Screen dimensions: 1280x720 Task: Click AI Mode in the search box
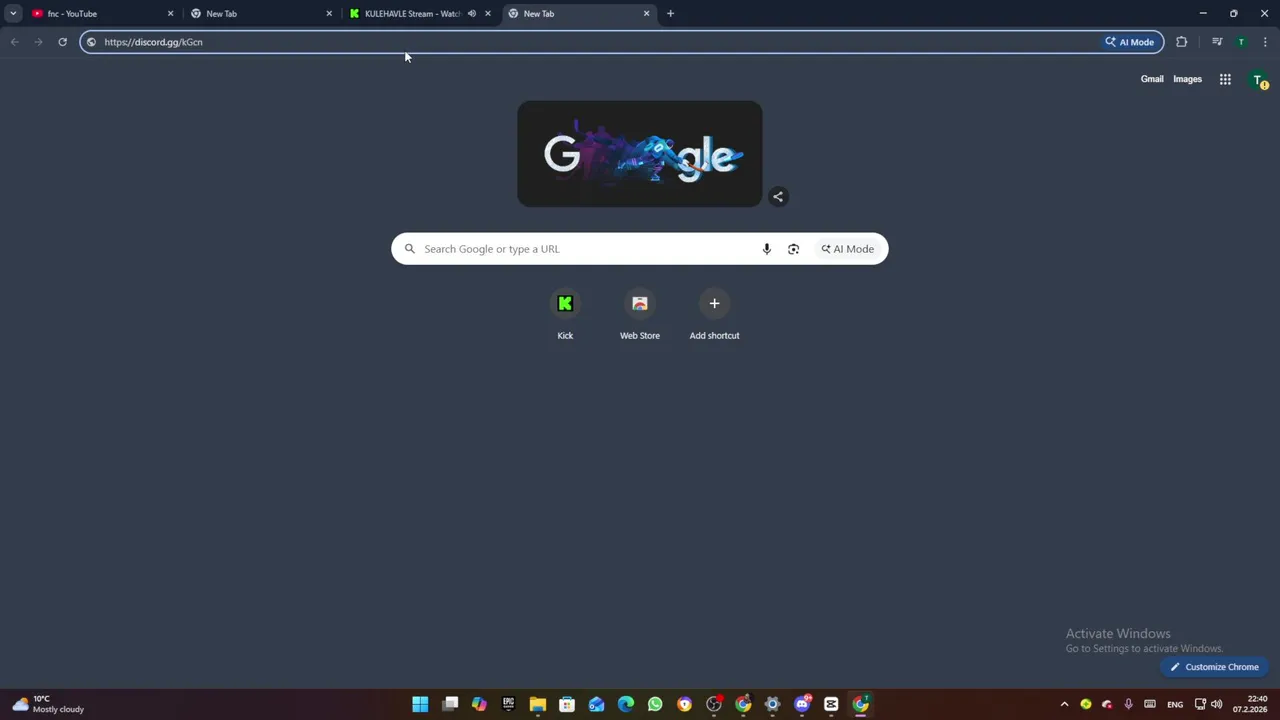coord(848,249)
